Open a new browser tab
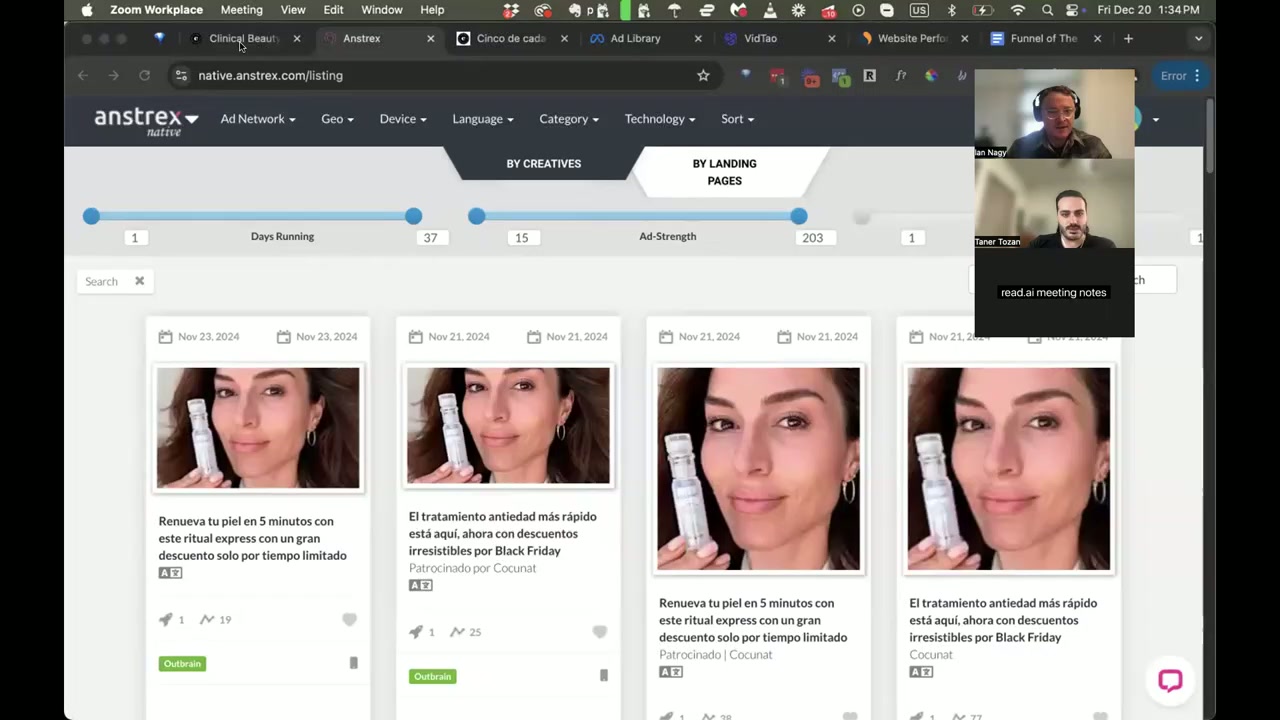This screenshot has width=1280, height=720. pyautogui.click(x=1128, y=38)
